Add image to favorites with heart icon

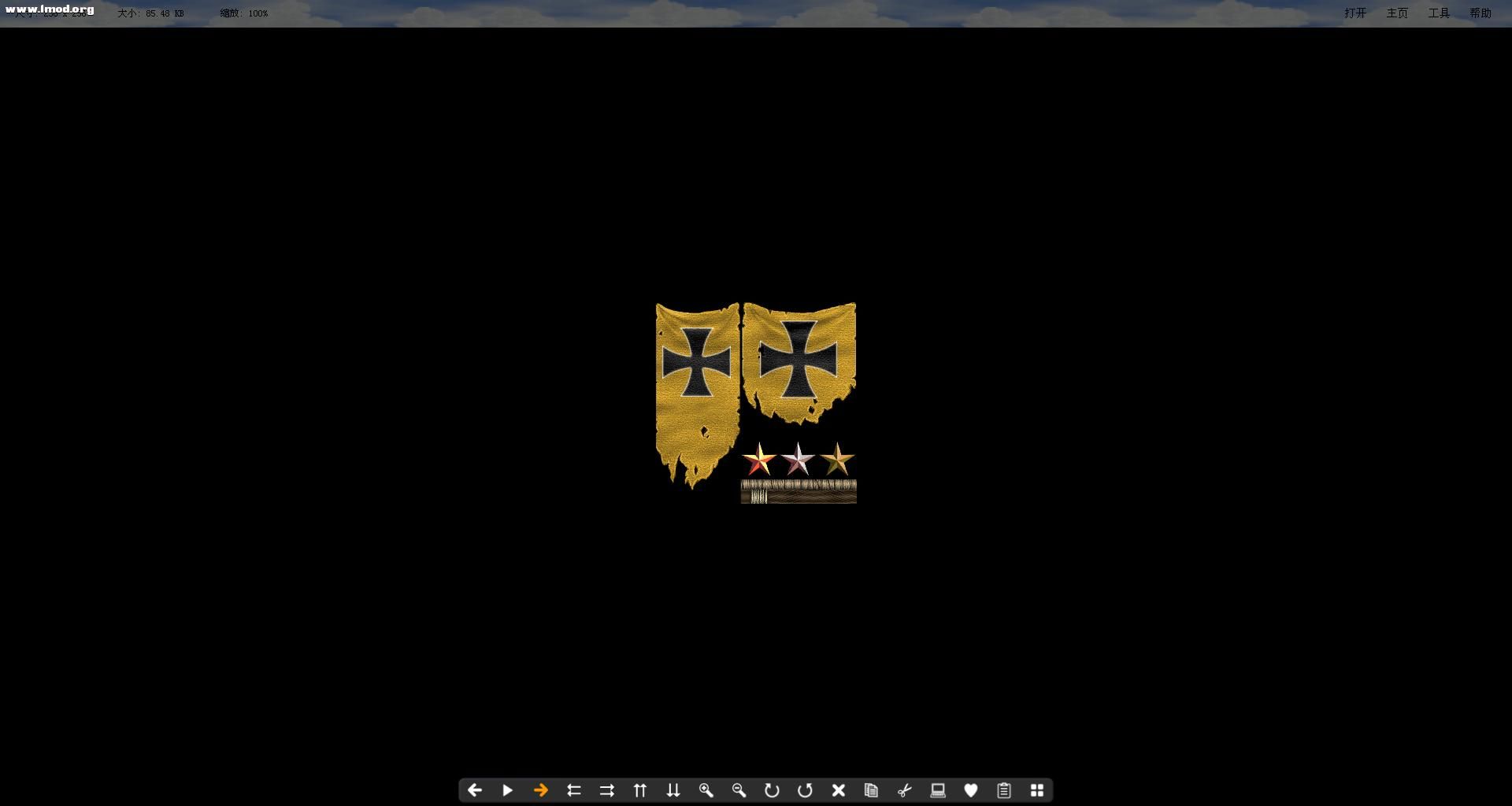[x=970, y=790]
